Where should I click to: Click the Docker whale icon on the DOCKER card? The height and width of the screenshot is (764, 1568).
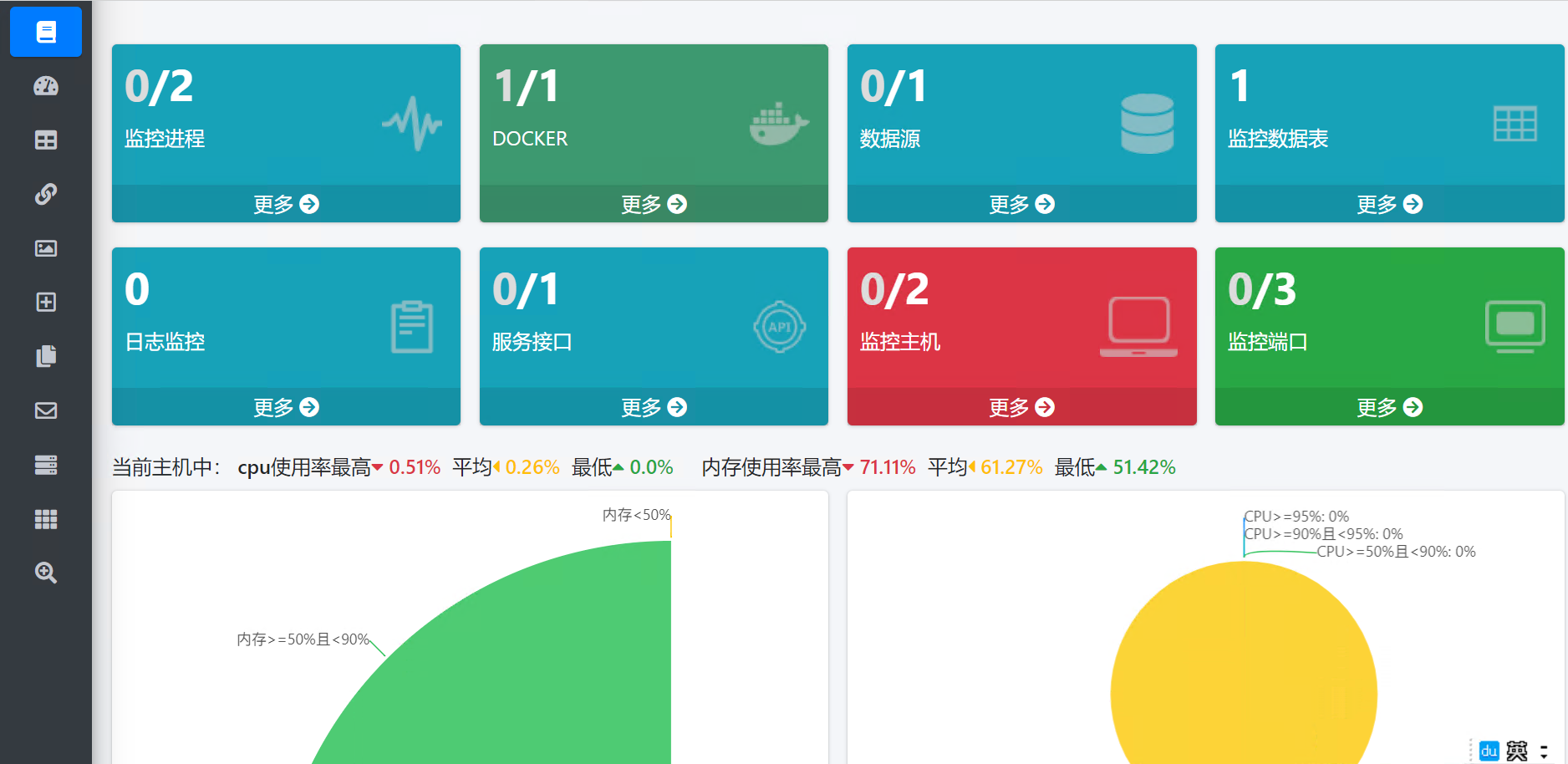(x=779, y=124)
